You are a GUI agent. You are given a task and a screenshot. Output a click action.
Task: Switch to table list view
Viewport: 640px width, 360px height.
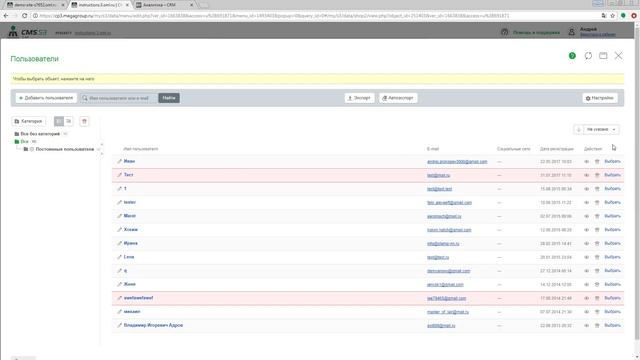pyautogui.click(x=59, y=121)
